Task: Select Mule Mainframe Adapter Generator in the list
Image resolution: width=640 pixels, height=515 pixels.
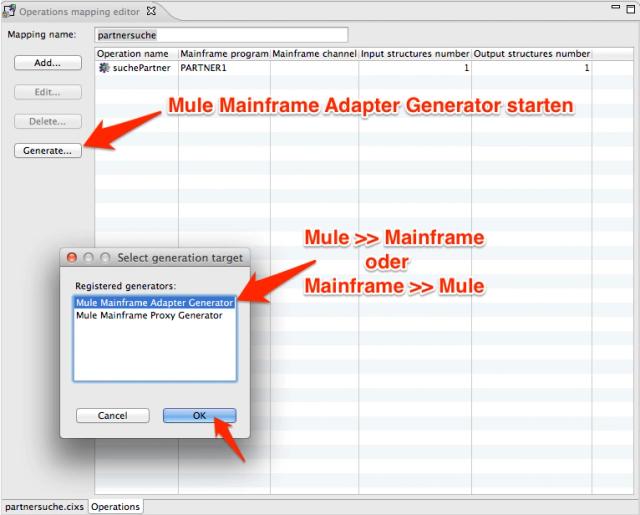Action: pos(154,302)
